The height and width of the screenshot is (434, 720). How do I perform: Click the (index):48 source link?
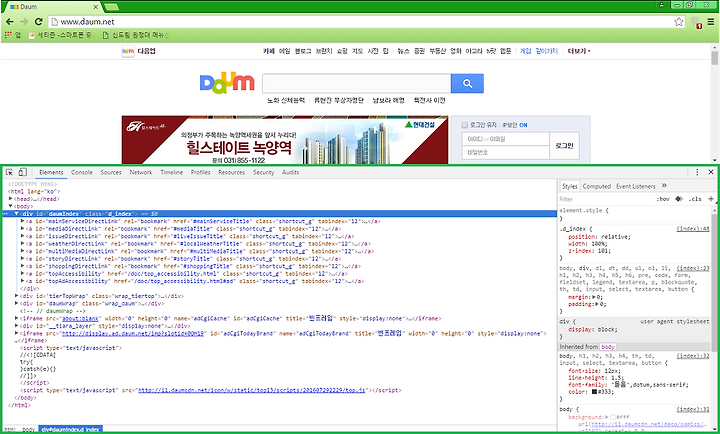click(692, 229)
